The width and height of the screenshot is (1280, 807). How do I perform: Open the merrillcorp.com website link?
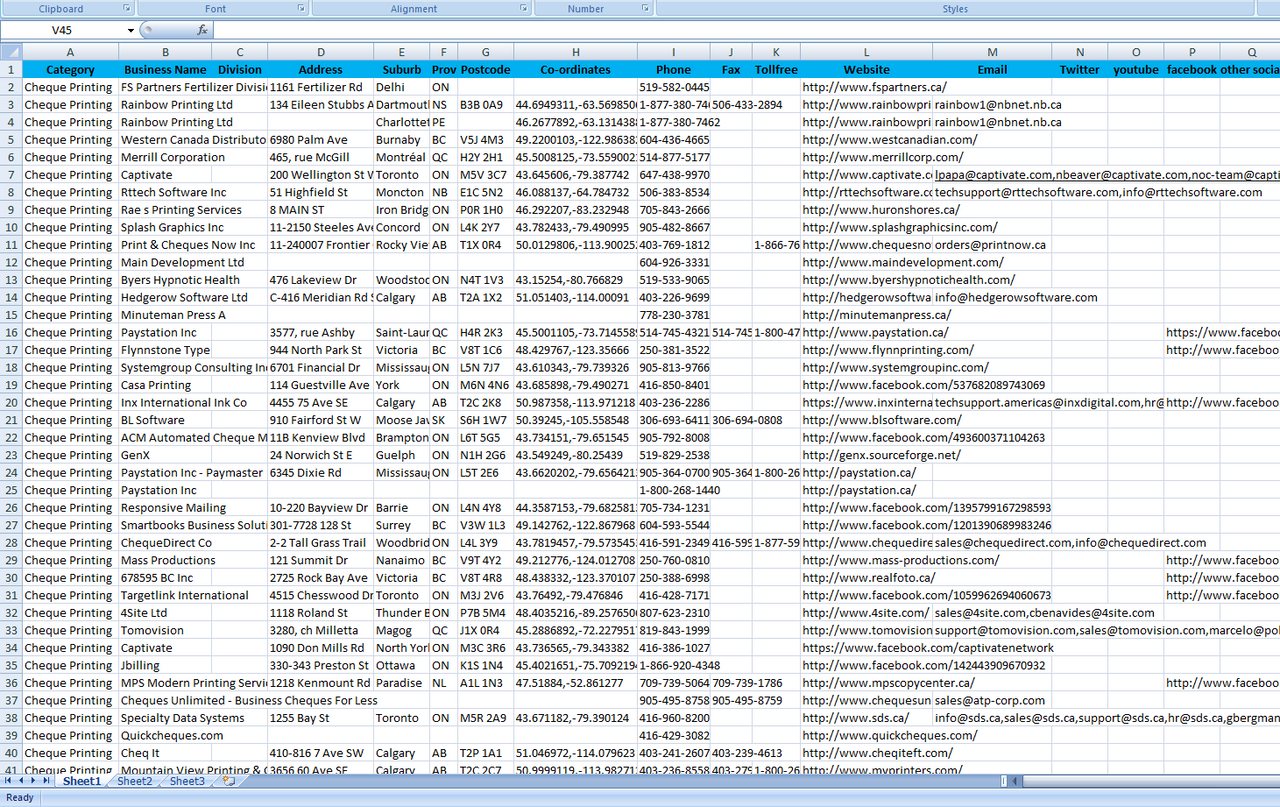click(883, 157)
